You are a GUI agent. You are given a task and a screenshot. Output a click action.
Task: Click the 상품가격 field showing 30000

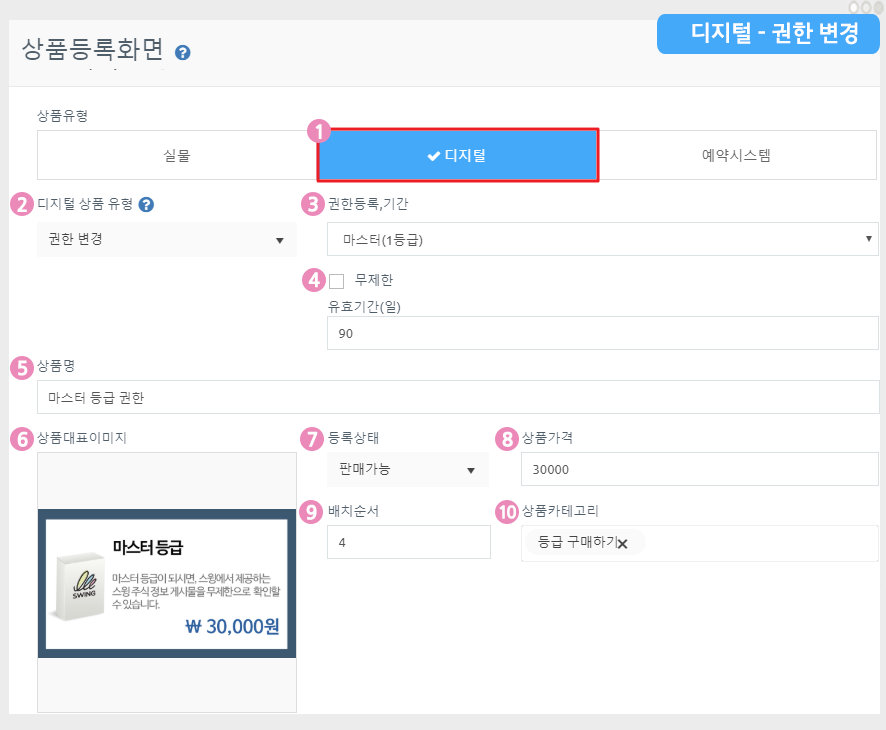pos(699,470)
